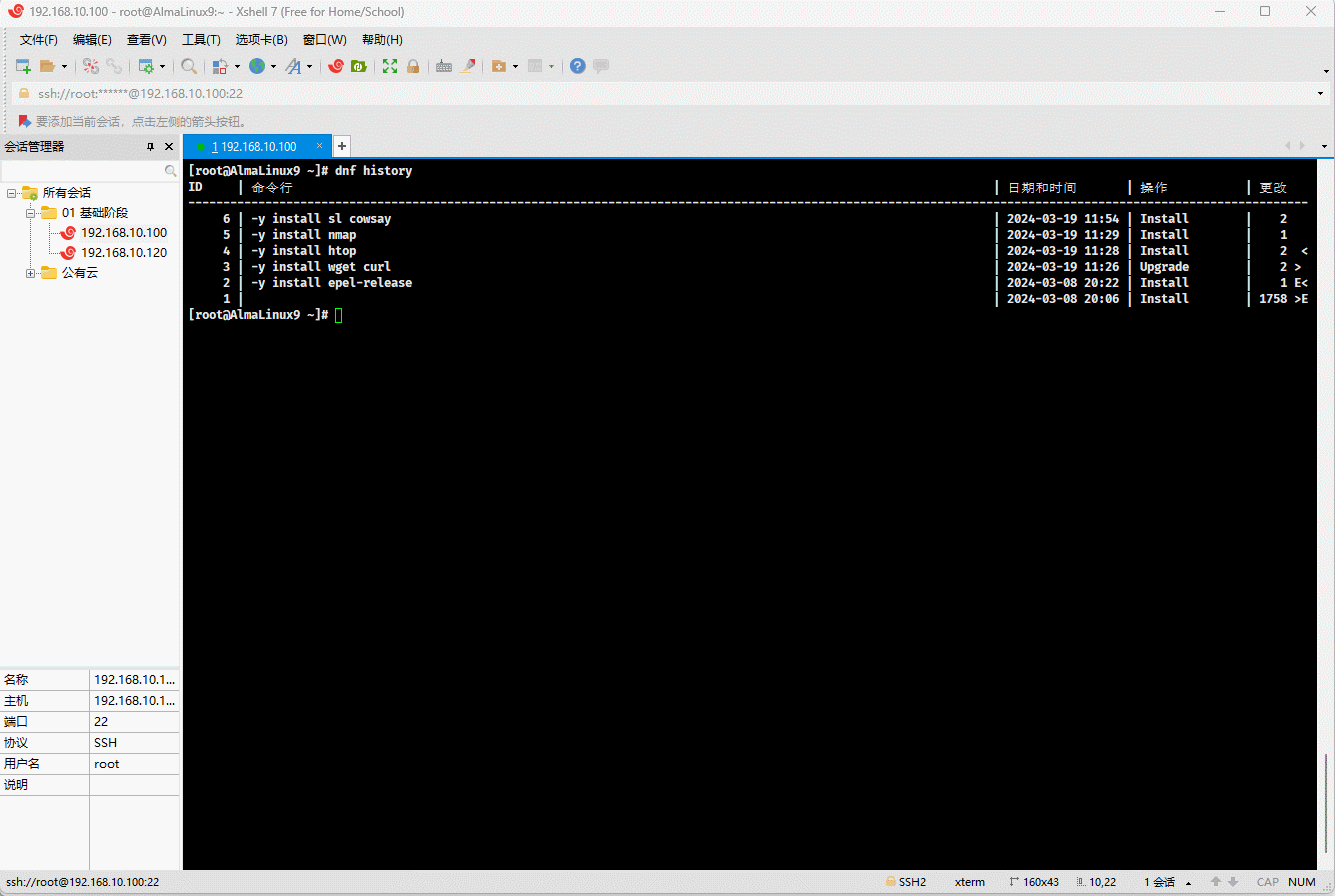The width and height of the screenshot is (1335, 896).
Task: Open the 查看(V) menu
Action: tap(146, 40)
